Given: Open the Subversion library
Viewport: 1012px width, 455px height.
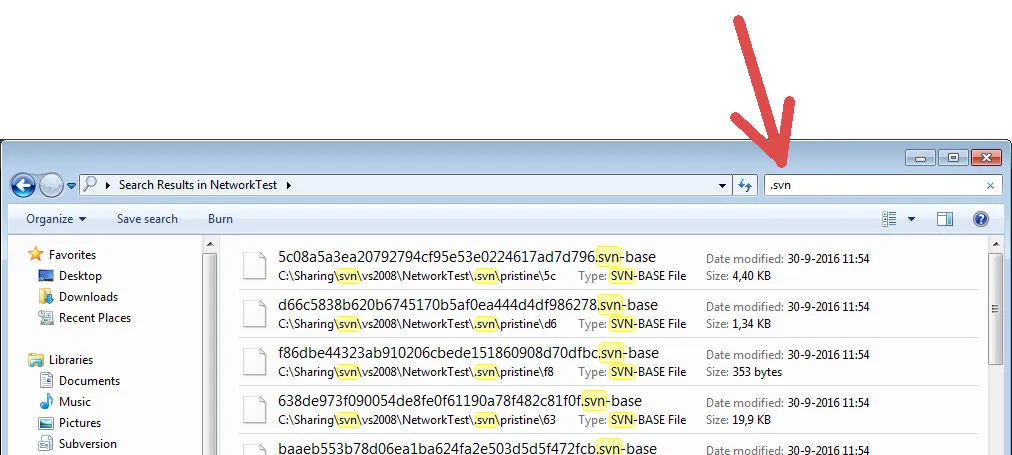Looking at the screenshot, I should click(88, 444).
